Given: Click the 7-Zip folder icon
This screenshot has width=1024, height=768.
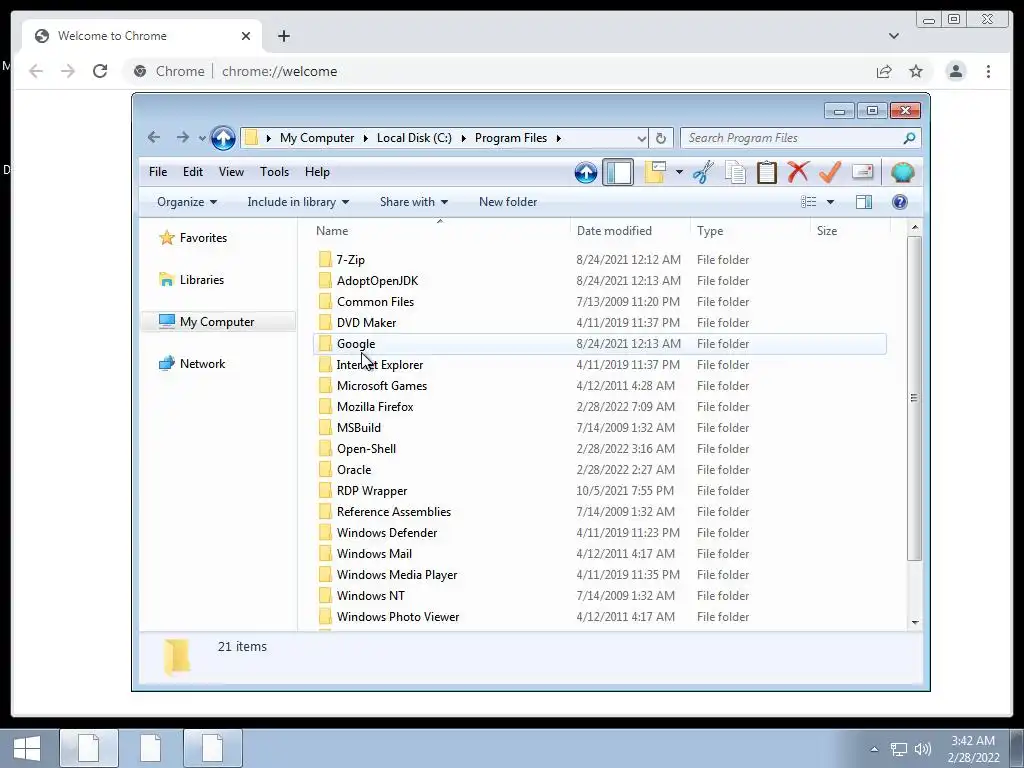Looking at the screenshot, I should pos(325,259).
